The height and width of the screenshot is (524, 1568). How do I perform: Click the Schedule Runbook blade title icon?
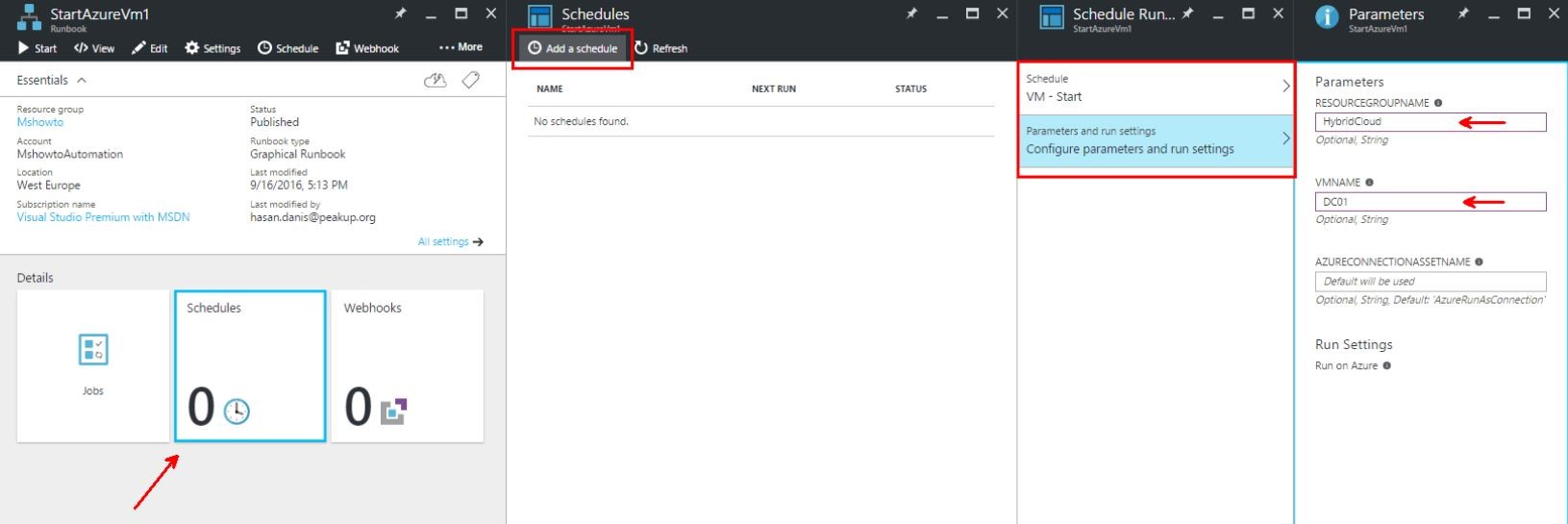(x=1052, y=16)
